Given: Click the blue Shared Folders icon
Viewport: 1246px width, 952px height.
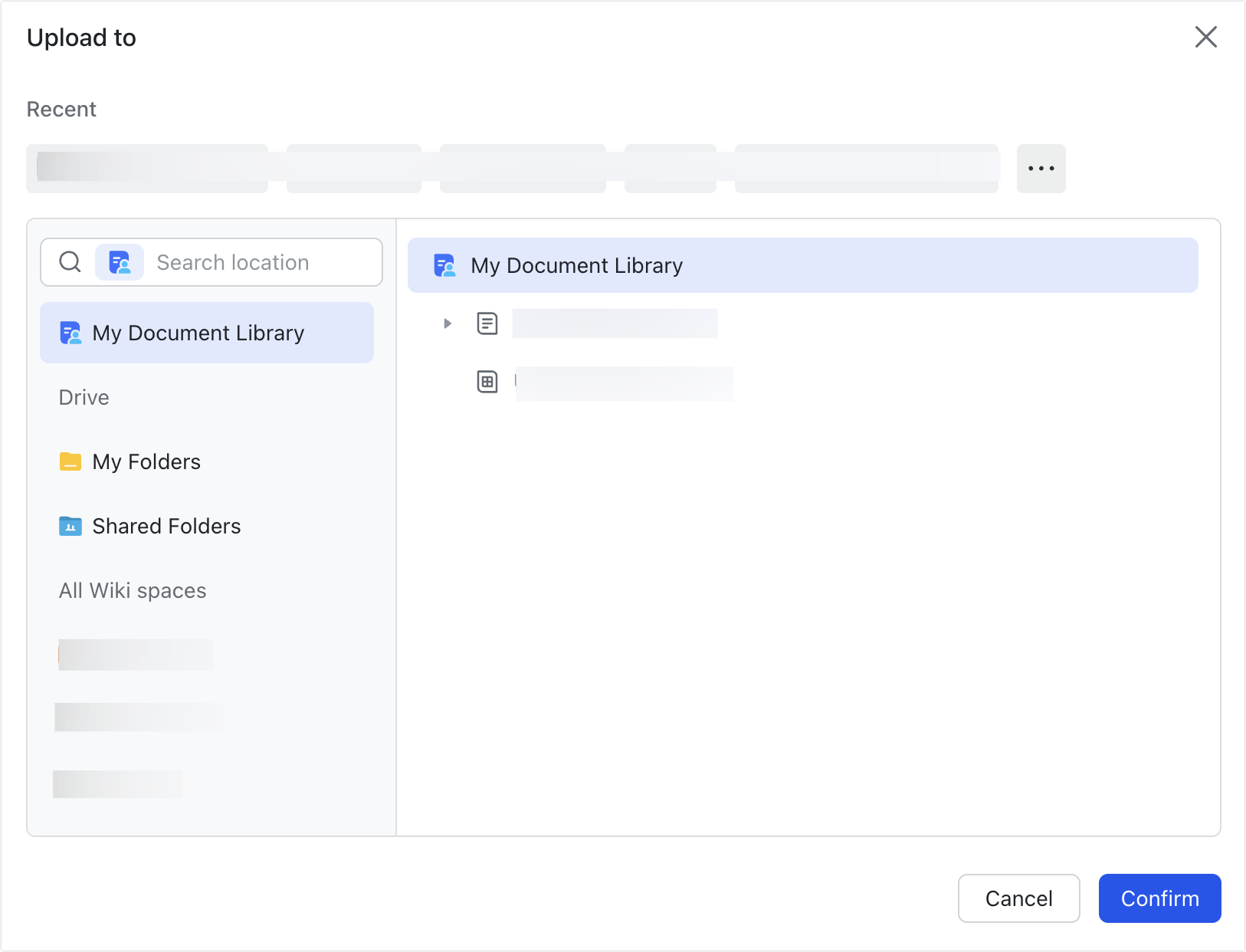Looking at the screenshot, I should (70, 526).
